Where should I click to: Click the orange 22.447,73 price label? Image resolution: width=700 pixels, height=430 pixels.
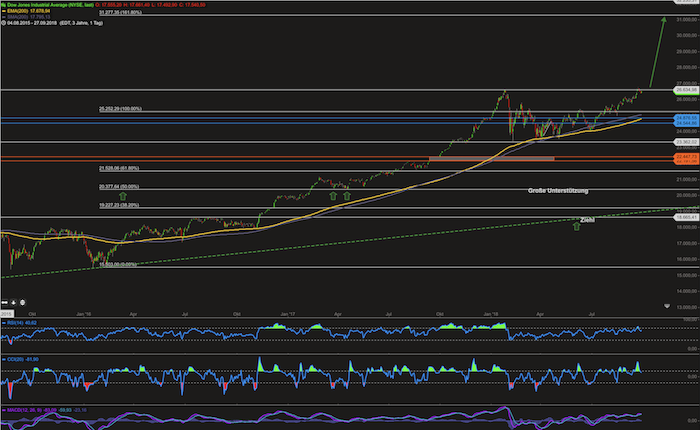(x=686, y=157)
